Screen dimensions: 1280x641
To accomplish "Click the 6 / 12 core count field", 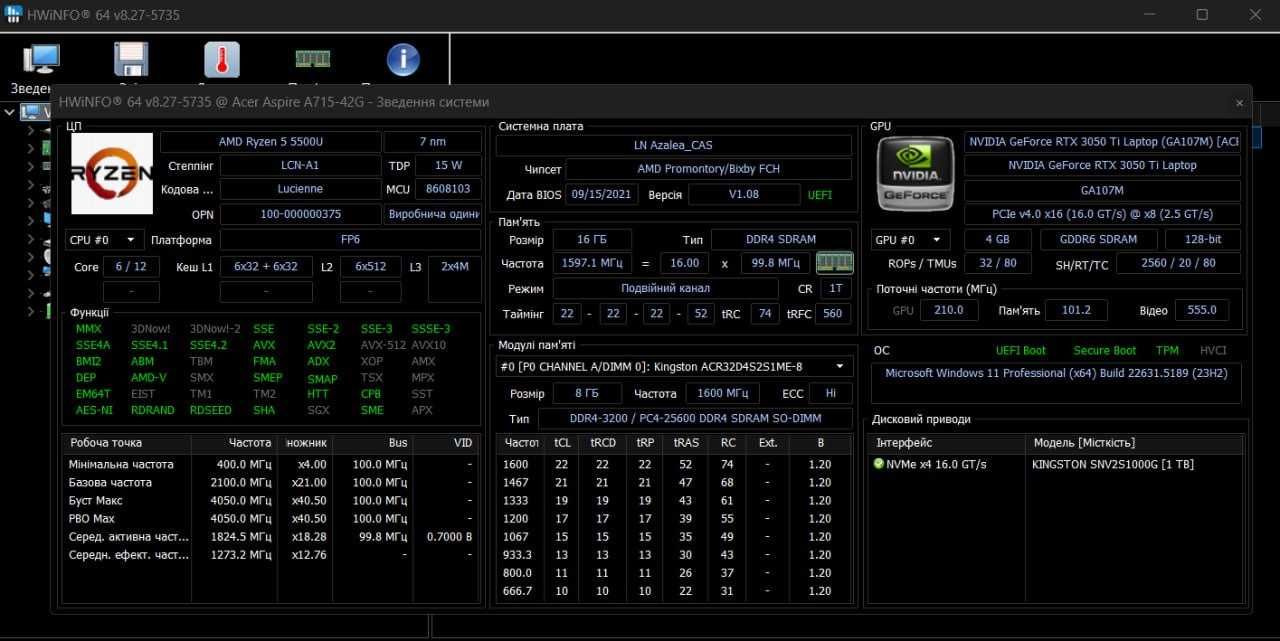I will [x=131, y=267].
